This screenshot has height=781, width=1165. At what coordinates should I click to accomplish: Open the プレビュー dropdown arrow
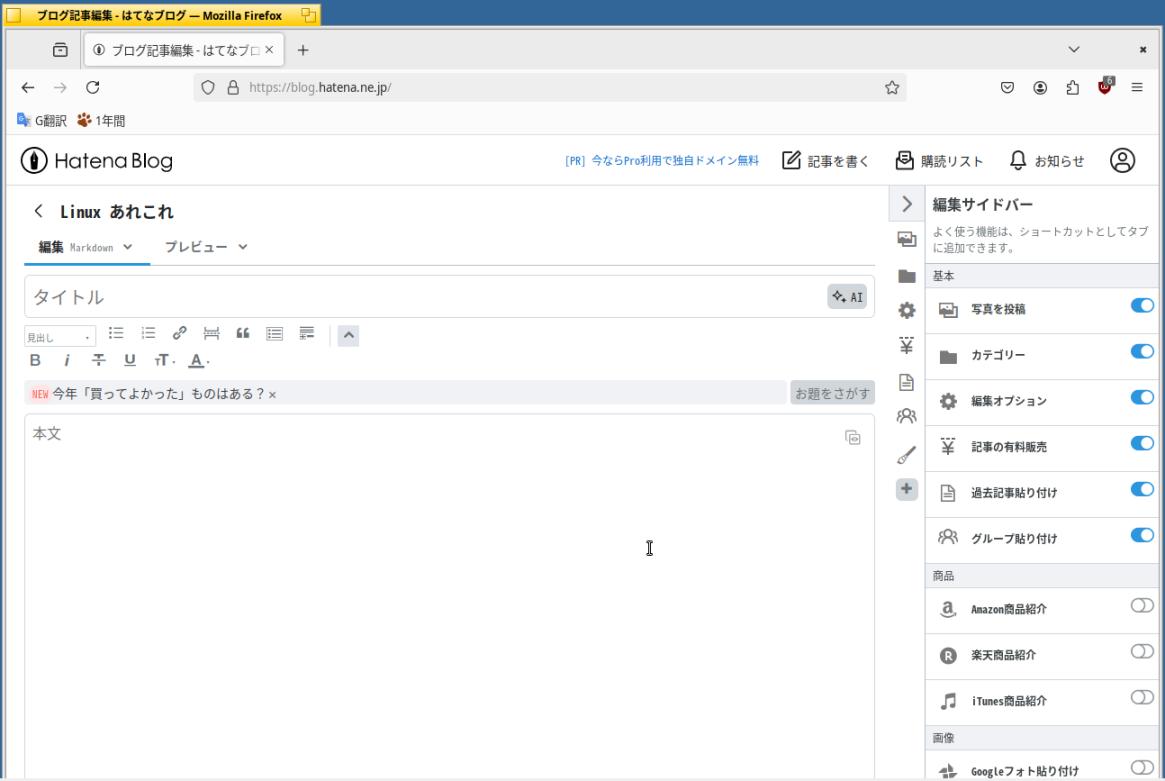(x=243, y=247)
